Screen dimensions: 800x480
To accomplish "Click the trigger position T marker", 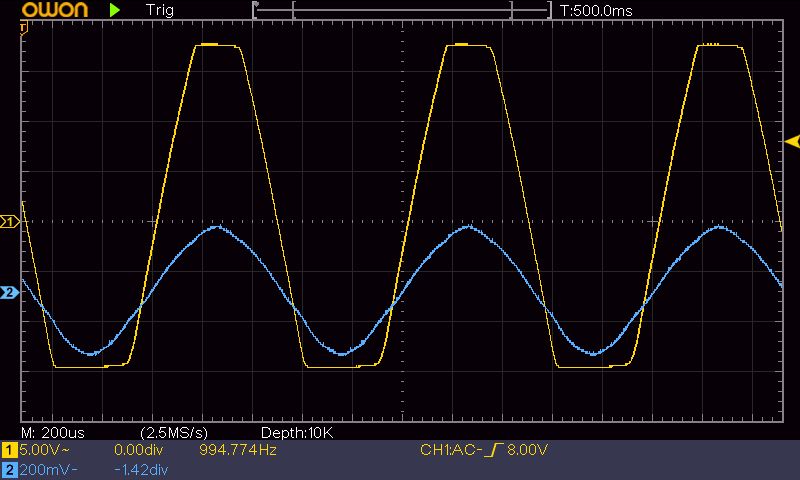I will point(23,29).
